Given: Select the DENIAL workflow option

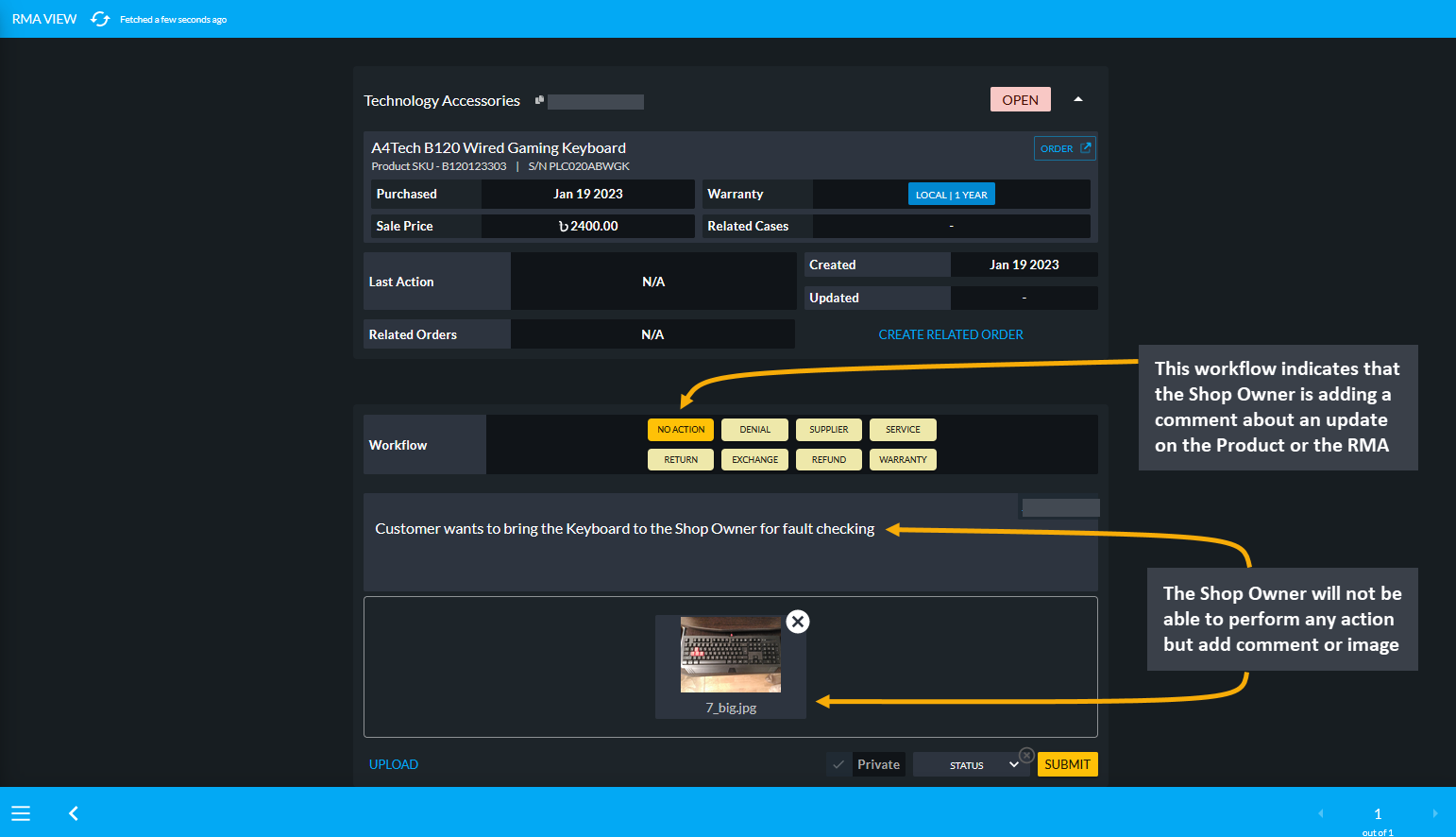Looking at the screenshot, I should (754, 430).
